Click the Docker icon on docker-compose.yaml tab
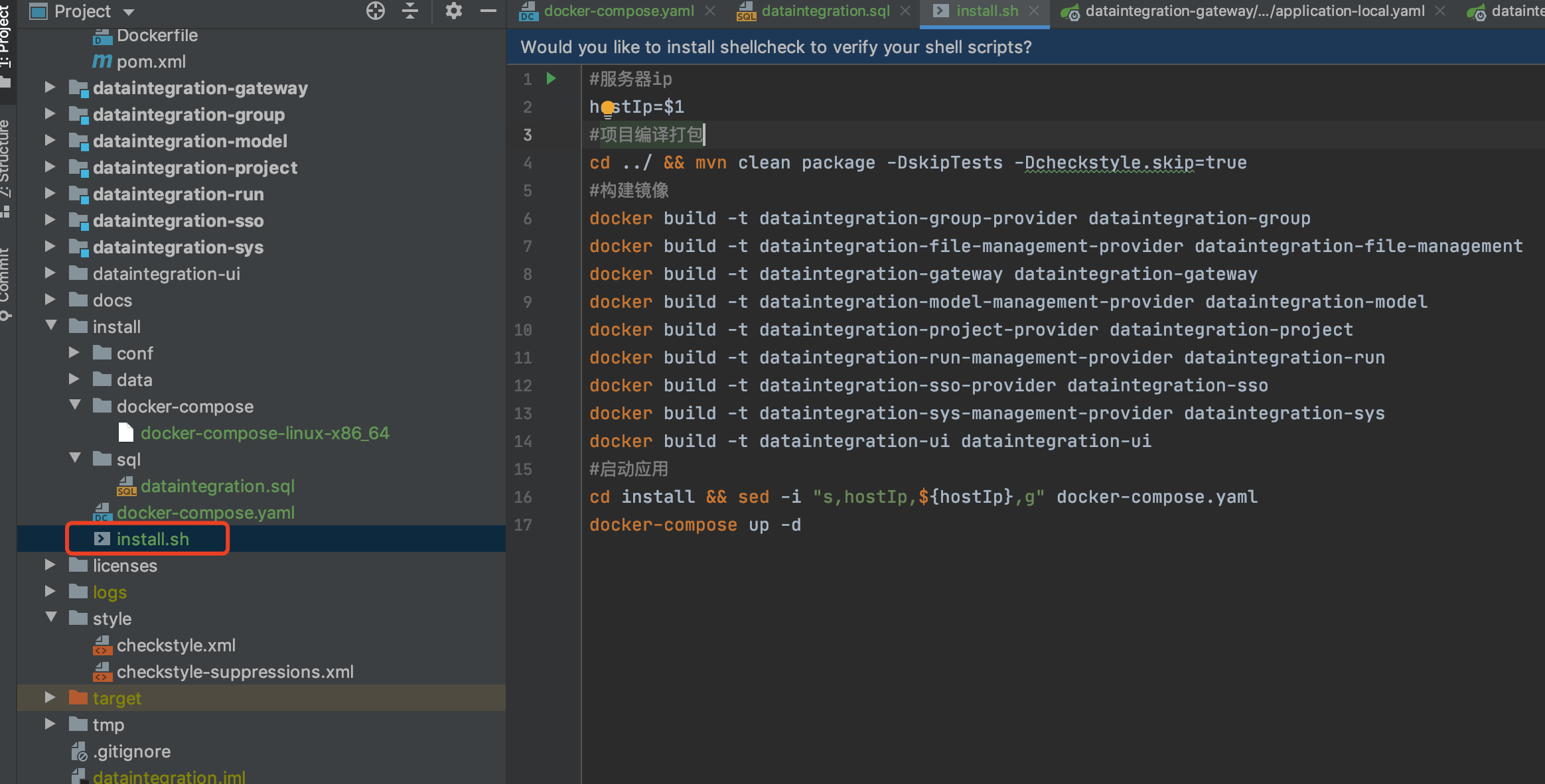Screen dimensions: 1545x784 tap(528, 11)
